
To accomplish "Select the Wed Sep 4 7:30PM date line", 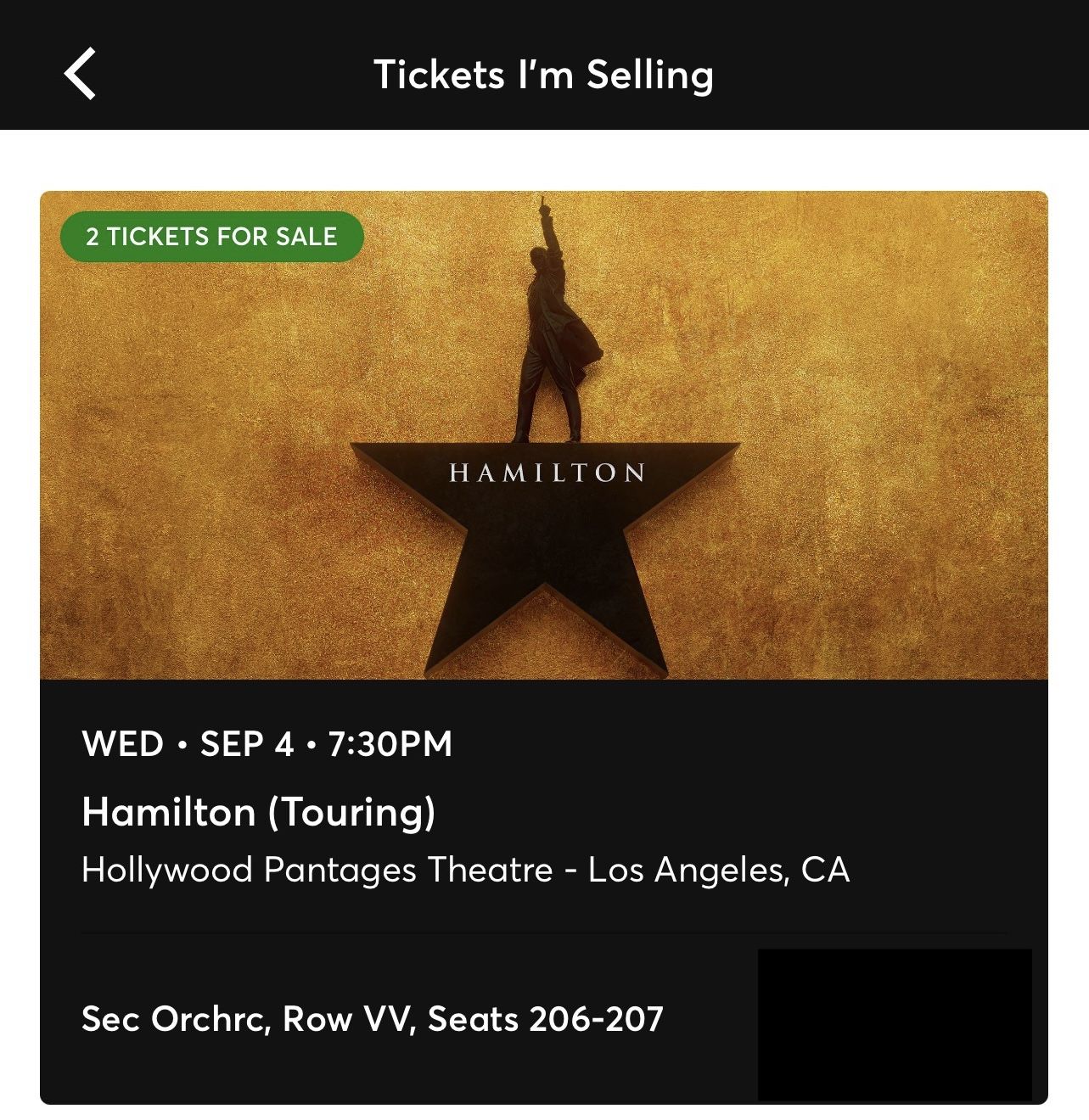I will 267,744.
